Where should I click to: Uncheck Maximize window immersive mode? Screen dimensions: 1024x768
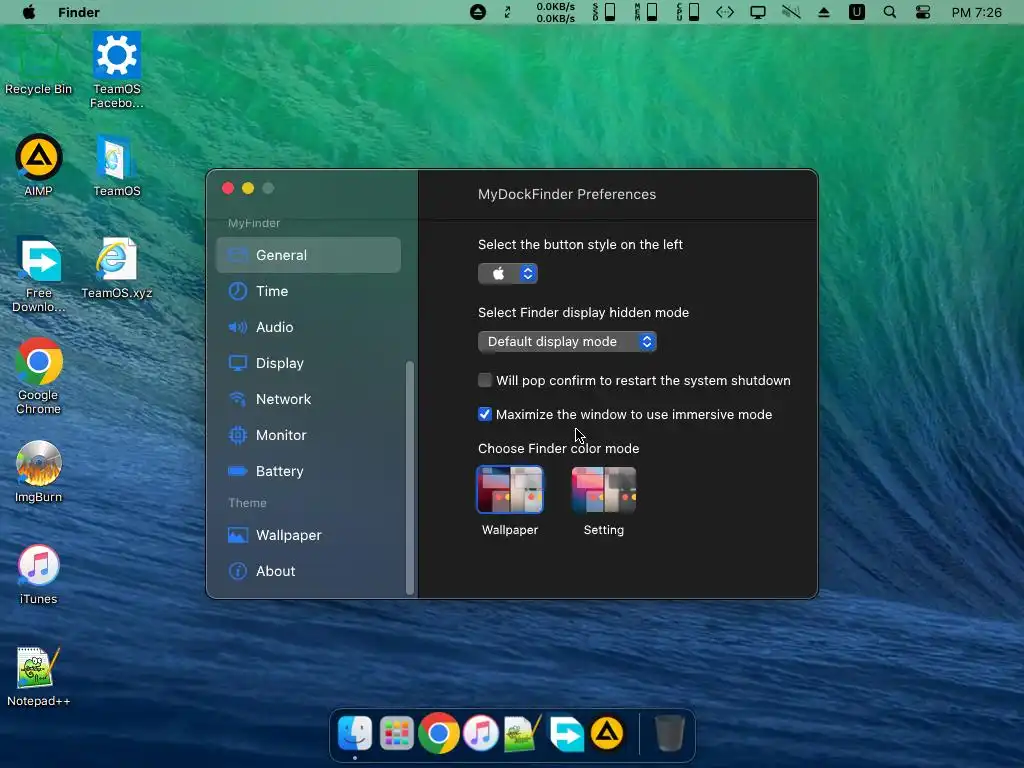tap(485, 414)
